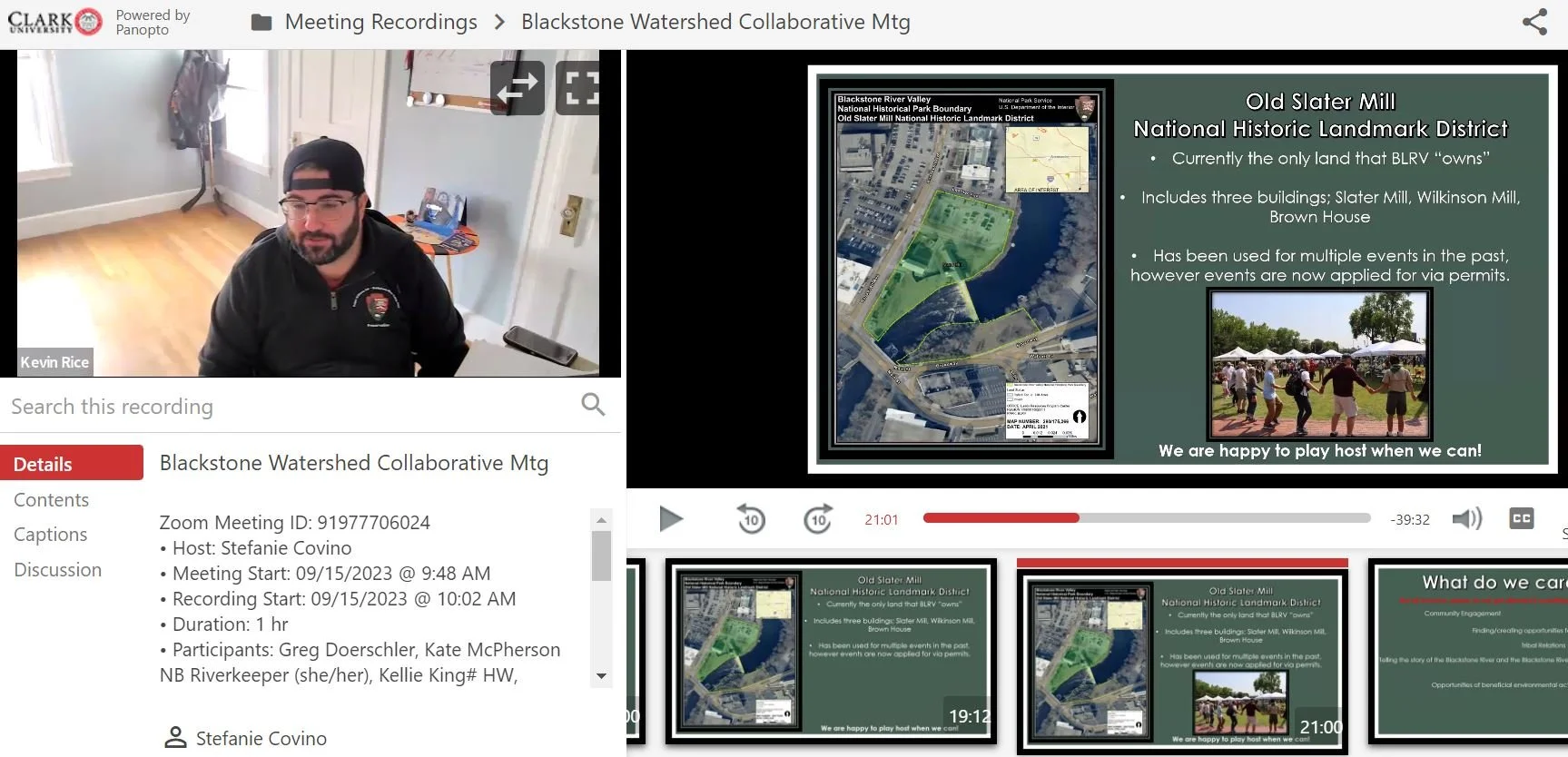Rewind 10 seconds
Viewport: 1568px width, 757px height.
(x=751, y=519)
